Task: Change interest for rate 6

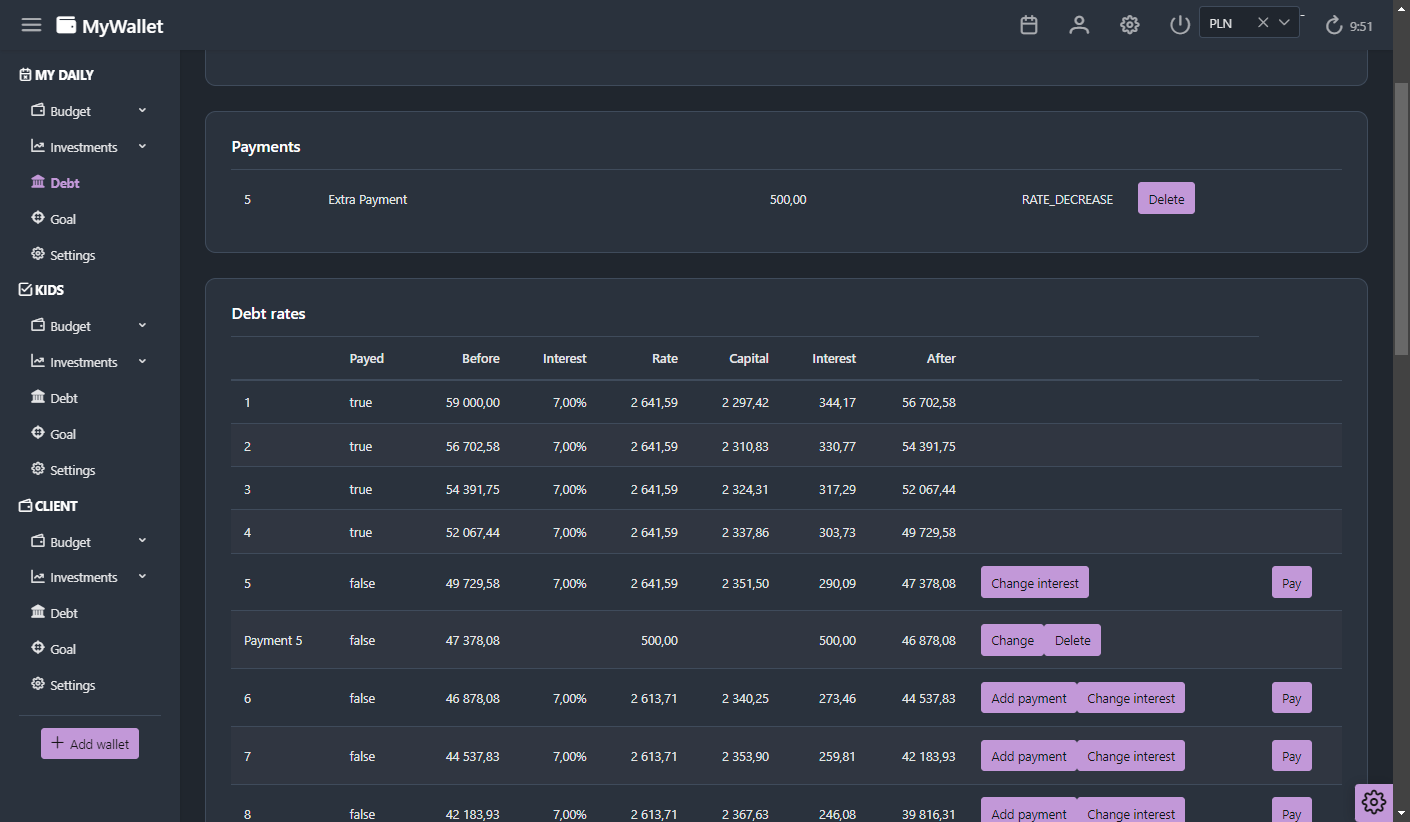Action: pos(1131,698)
